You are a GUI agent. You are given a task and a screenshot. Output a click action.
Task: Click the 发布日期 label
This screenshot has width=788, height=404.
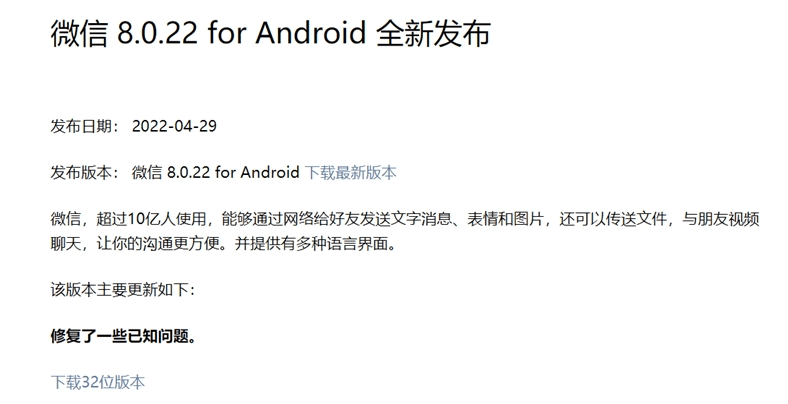[81, 126]
